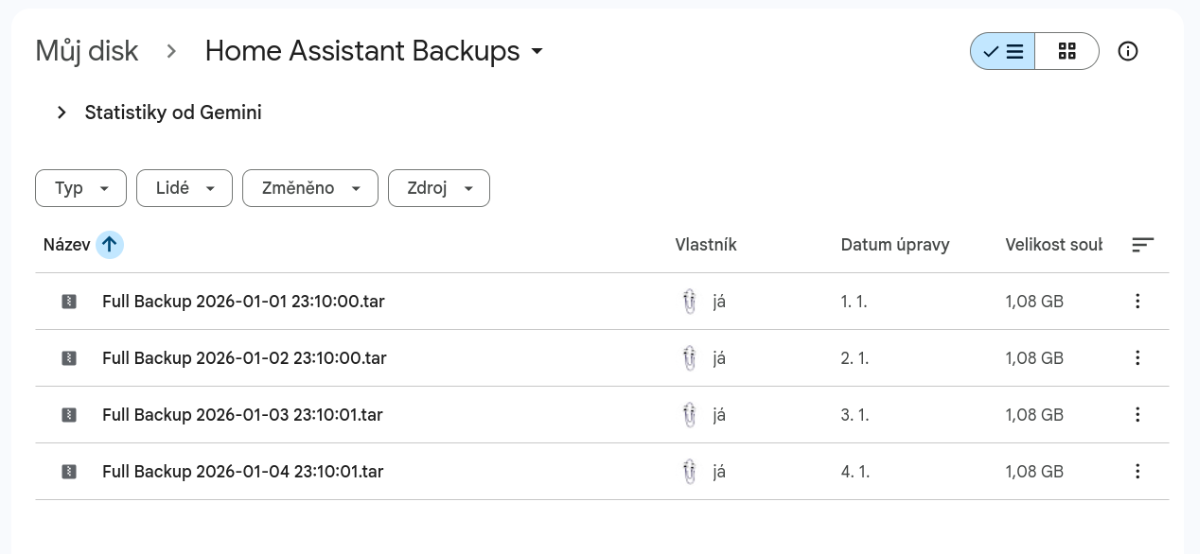Open more actions for 2026-01-02 backup
This screenshot has width=1200, height=554.
click(x=1137, y=358)
